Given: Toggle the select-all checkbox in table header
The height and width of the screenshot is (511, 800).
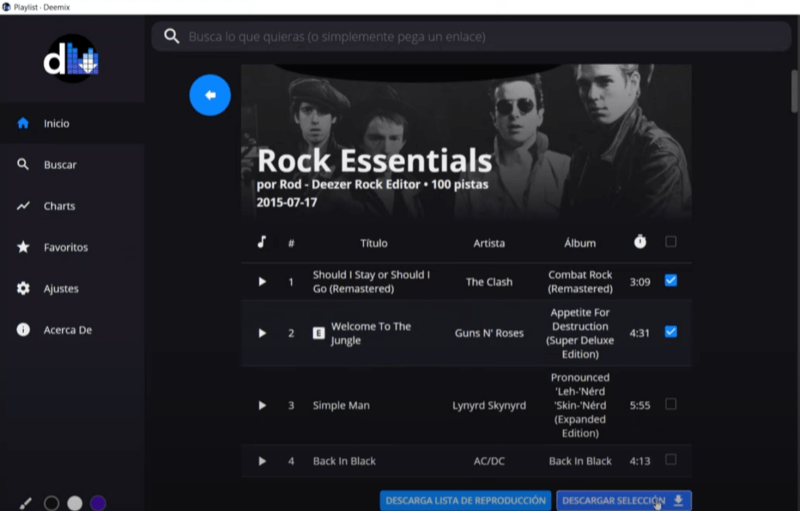Looking at the screenshot, I should point(671,242).
